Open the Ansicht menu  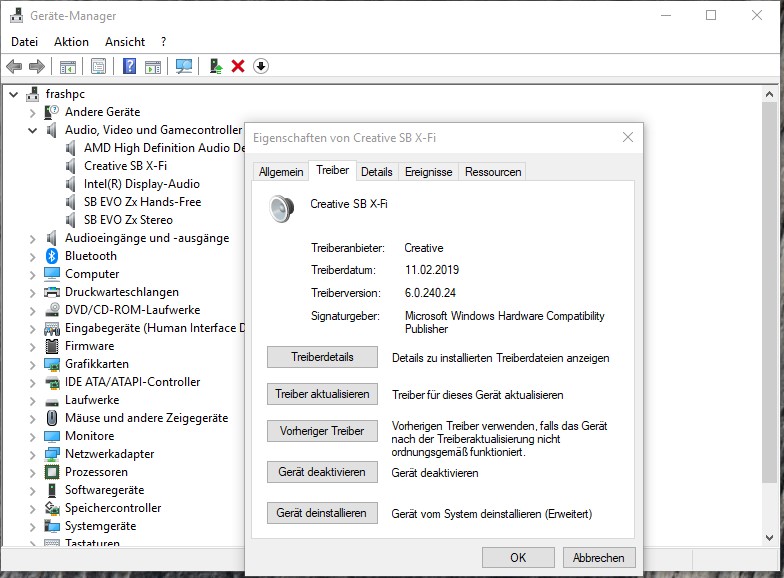[125, 42]
